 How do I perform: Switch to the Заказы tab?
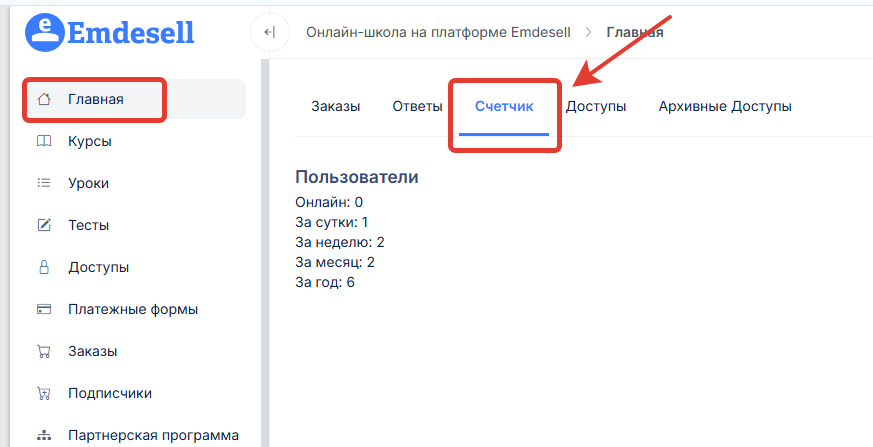[x=335, y=106]
